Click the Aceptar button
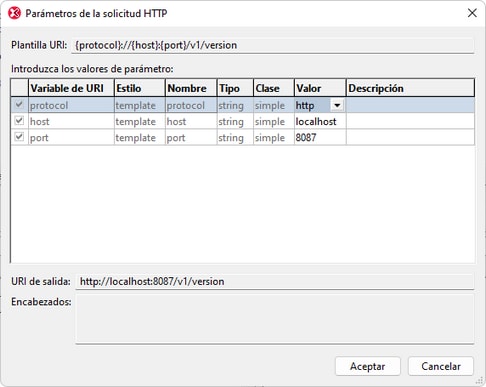 367,366
